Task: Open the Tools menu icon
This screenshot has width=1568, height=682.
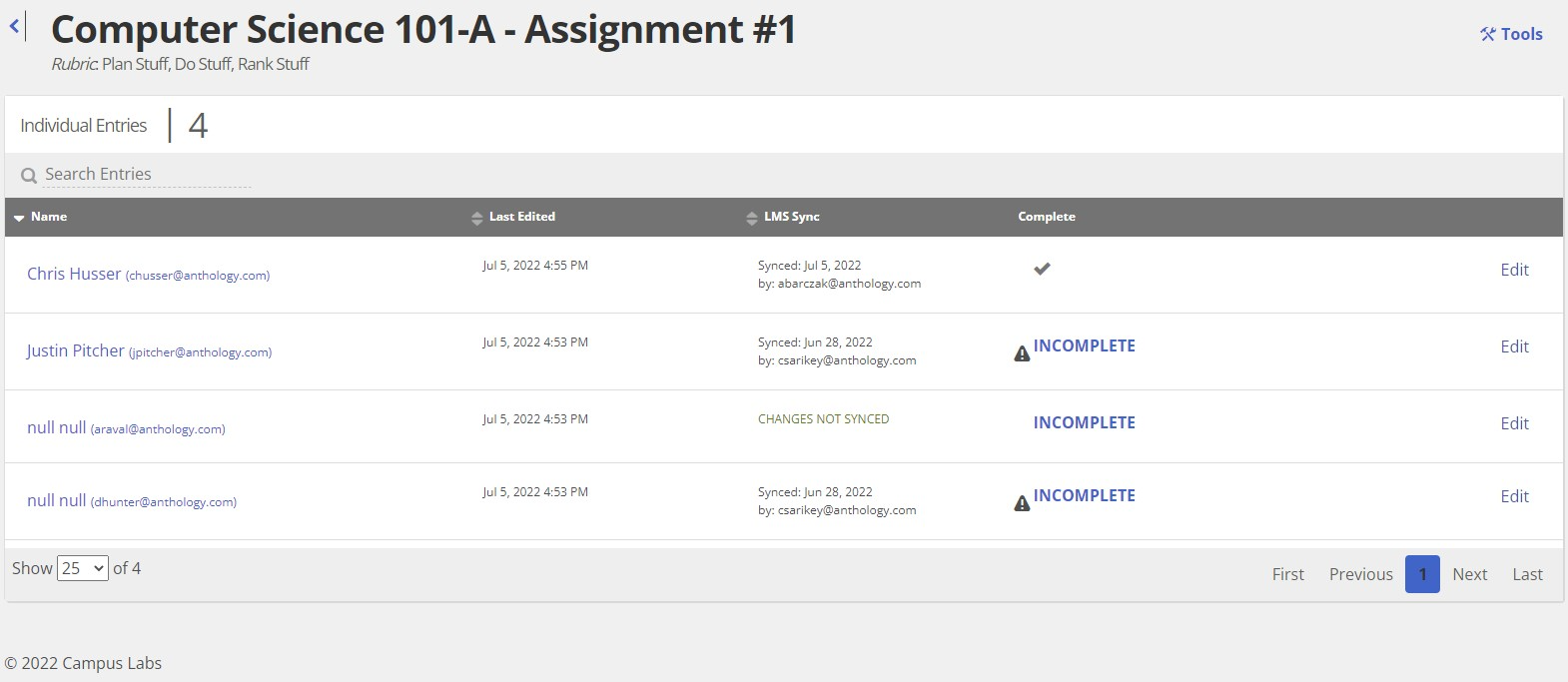Action: point(1488,34)
